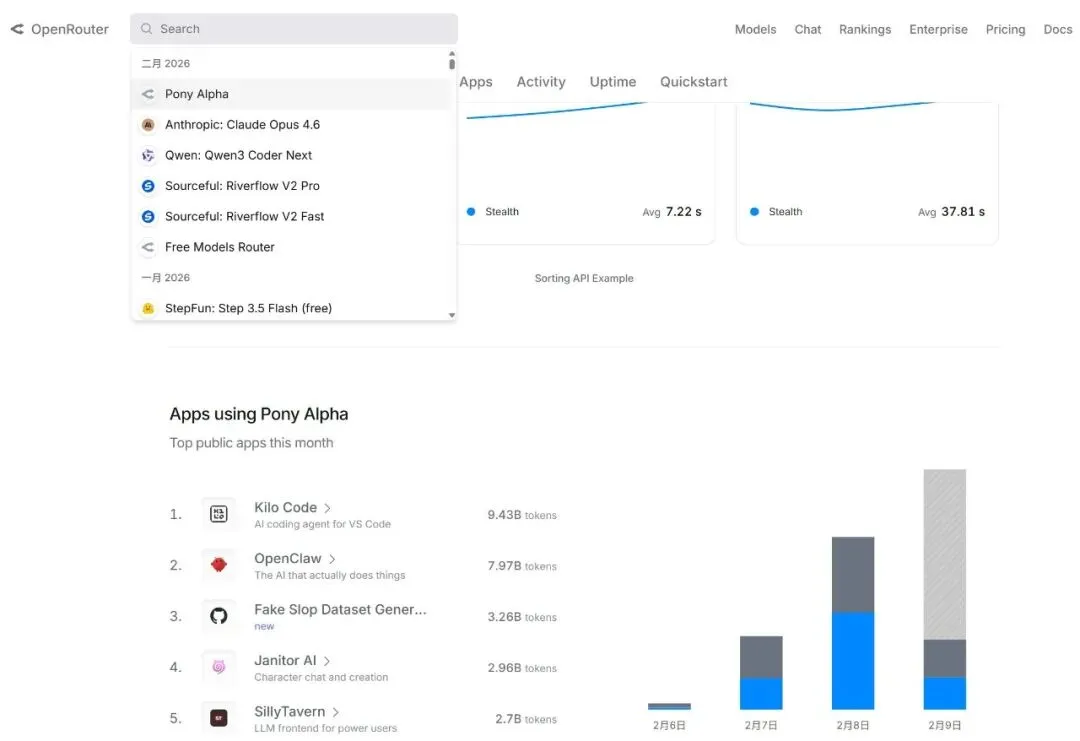Open the Janitor AI app icon

click(x=218, y=667)
